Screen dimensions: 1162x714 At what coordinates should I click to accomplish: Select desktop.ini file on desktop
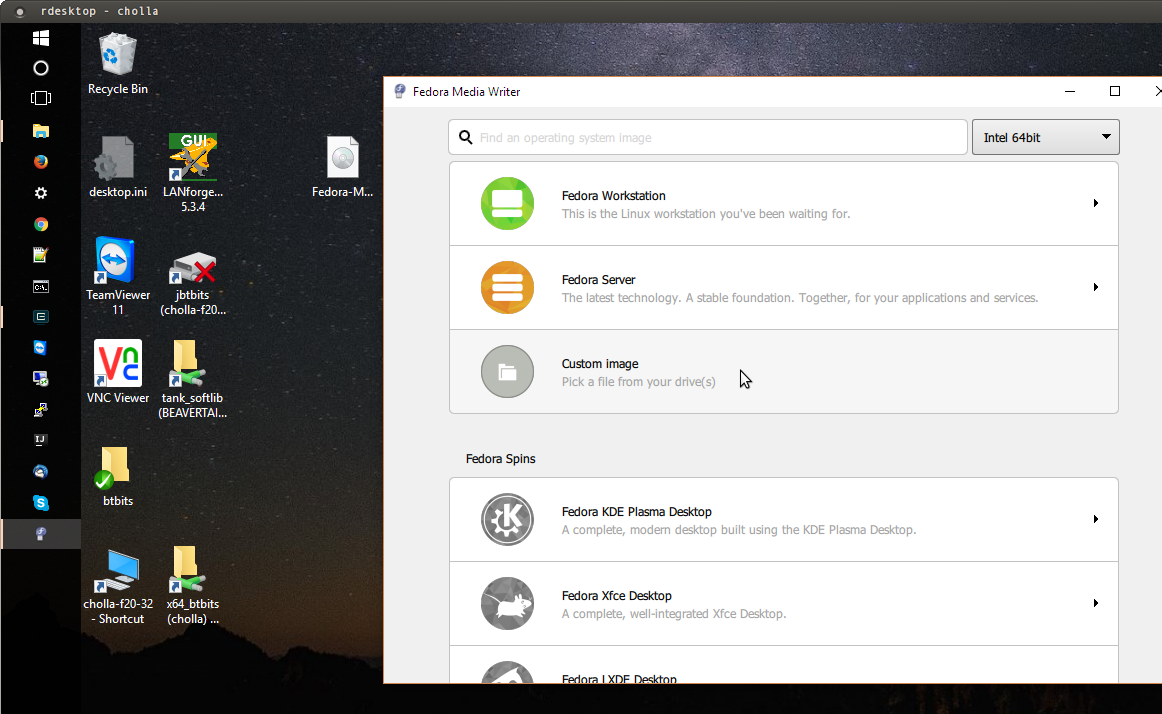[118, 167]
